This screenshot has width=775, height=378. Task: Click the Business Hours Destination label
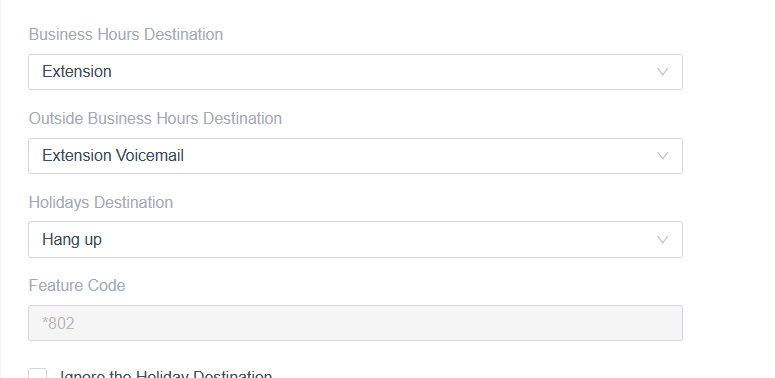tap(126, 35)
